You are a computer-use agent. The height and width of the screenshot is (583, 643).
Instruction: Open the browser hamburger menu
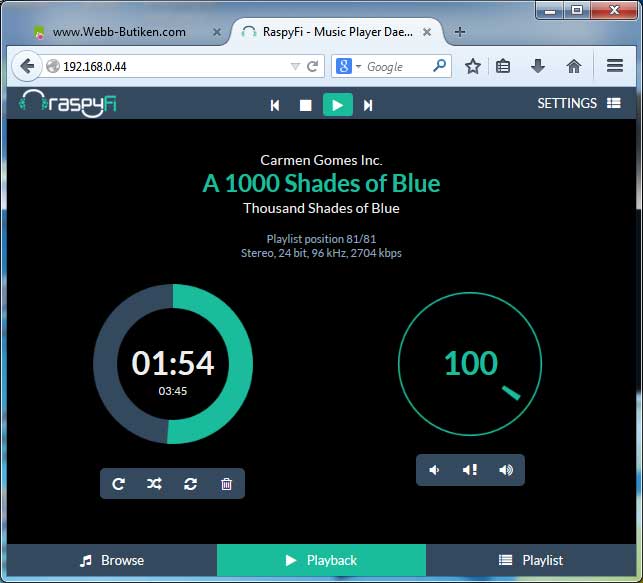615,66
